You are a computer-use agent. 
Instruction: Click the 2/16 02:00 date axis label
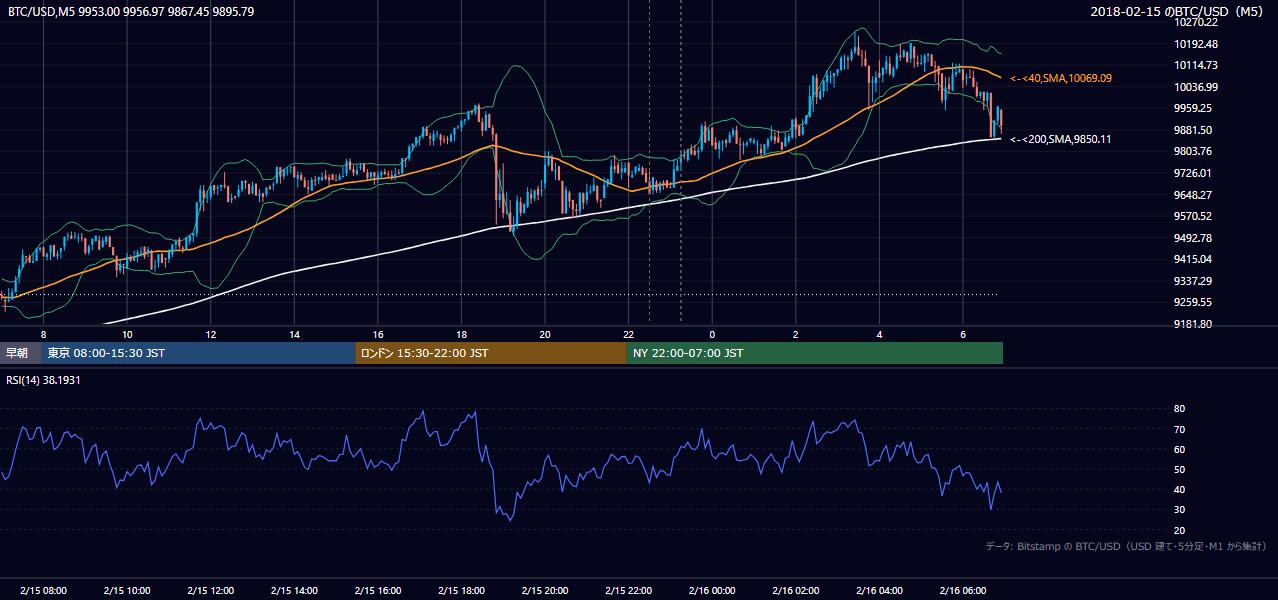[x=796, y=591]
